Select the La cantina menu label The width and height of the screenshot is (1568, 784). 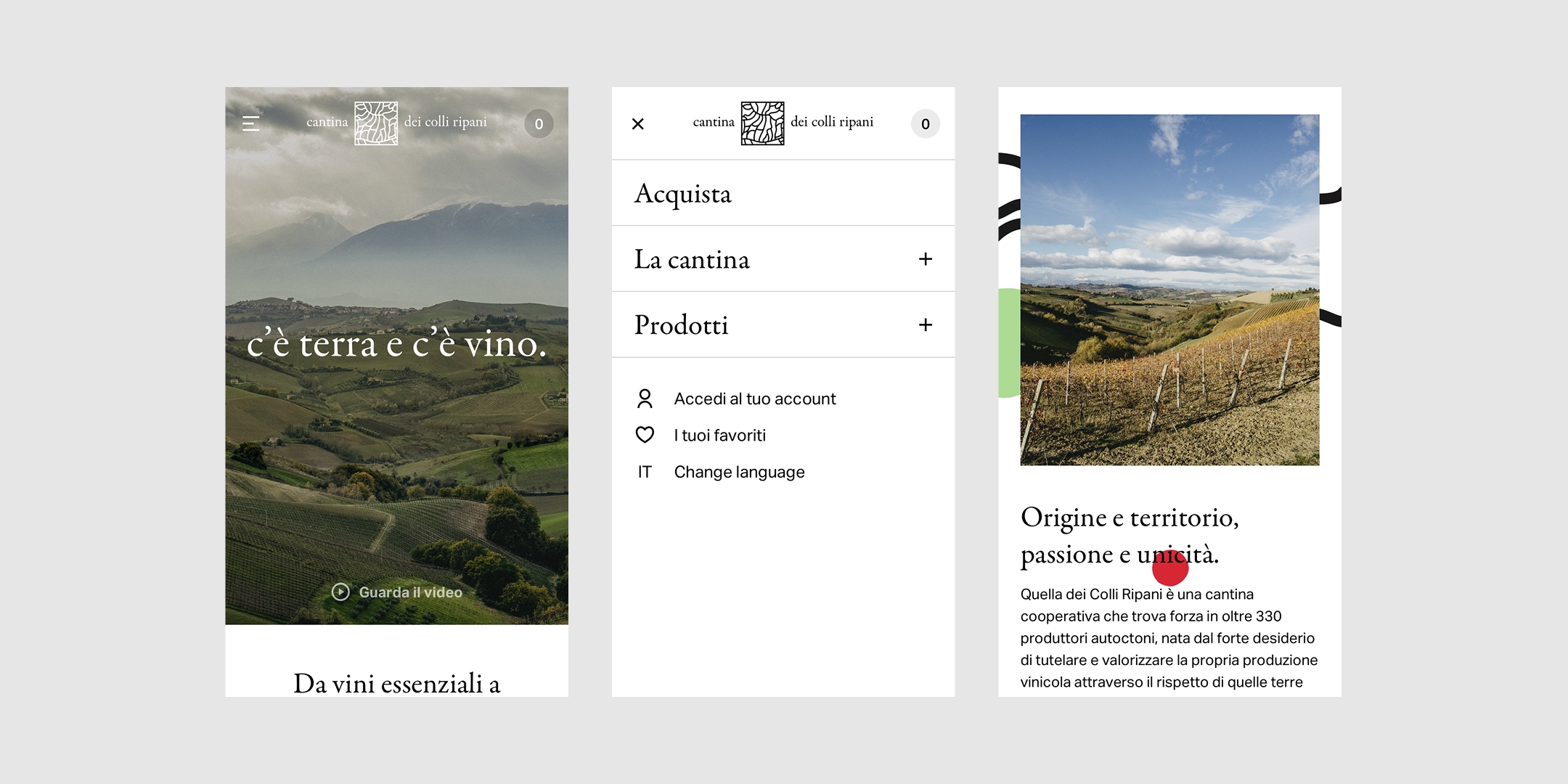pos(692,259)
